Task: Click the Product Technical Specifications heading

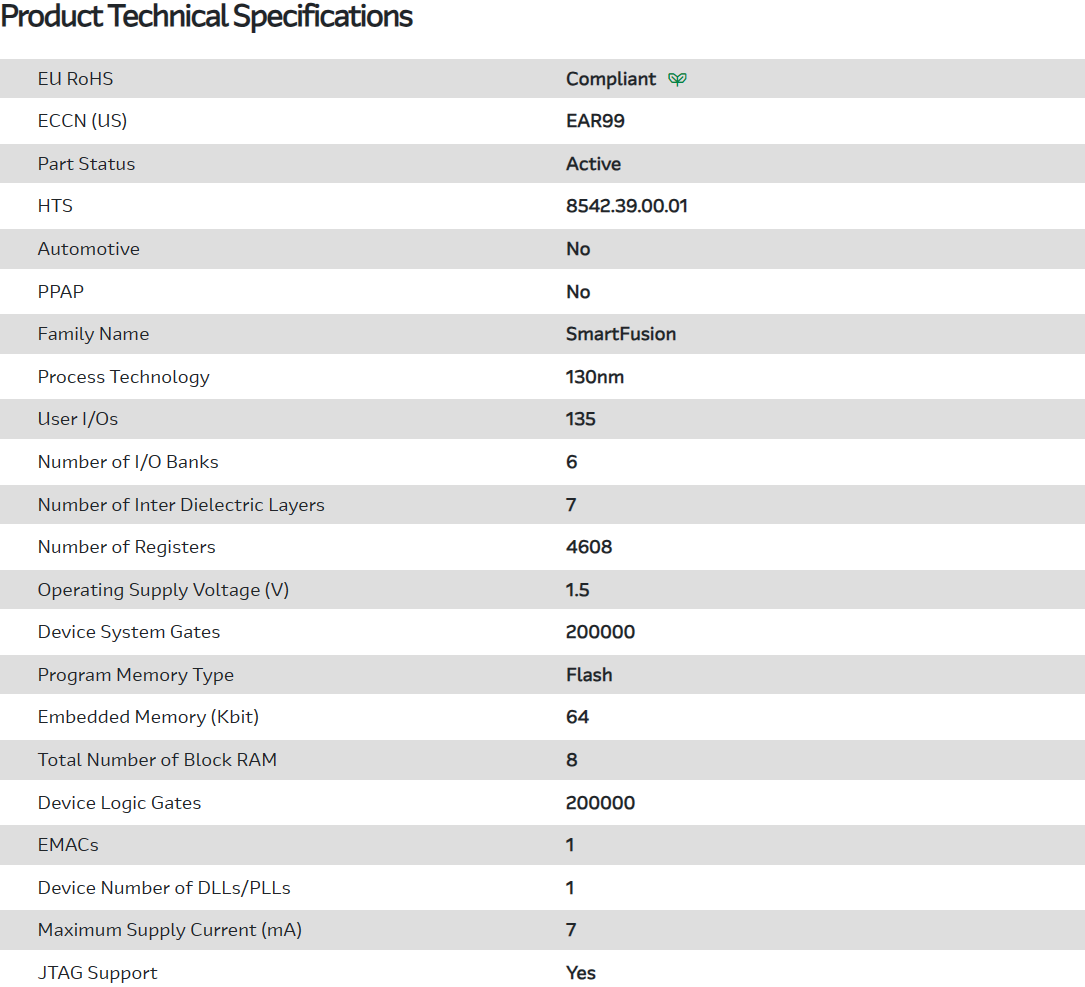Action: pyautogui.click(x=207, y=17)
